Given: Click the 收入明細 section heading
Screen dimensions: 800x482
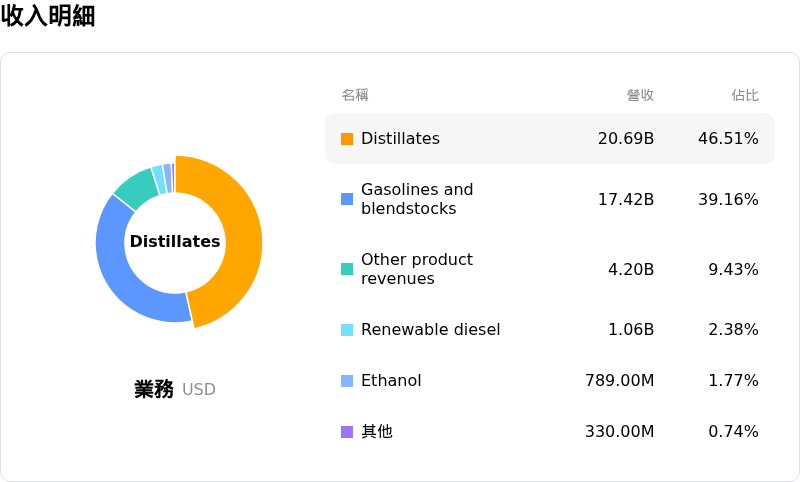Looking at the screenshot, I should (48, 15).
